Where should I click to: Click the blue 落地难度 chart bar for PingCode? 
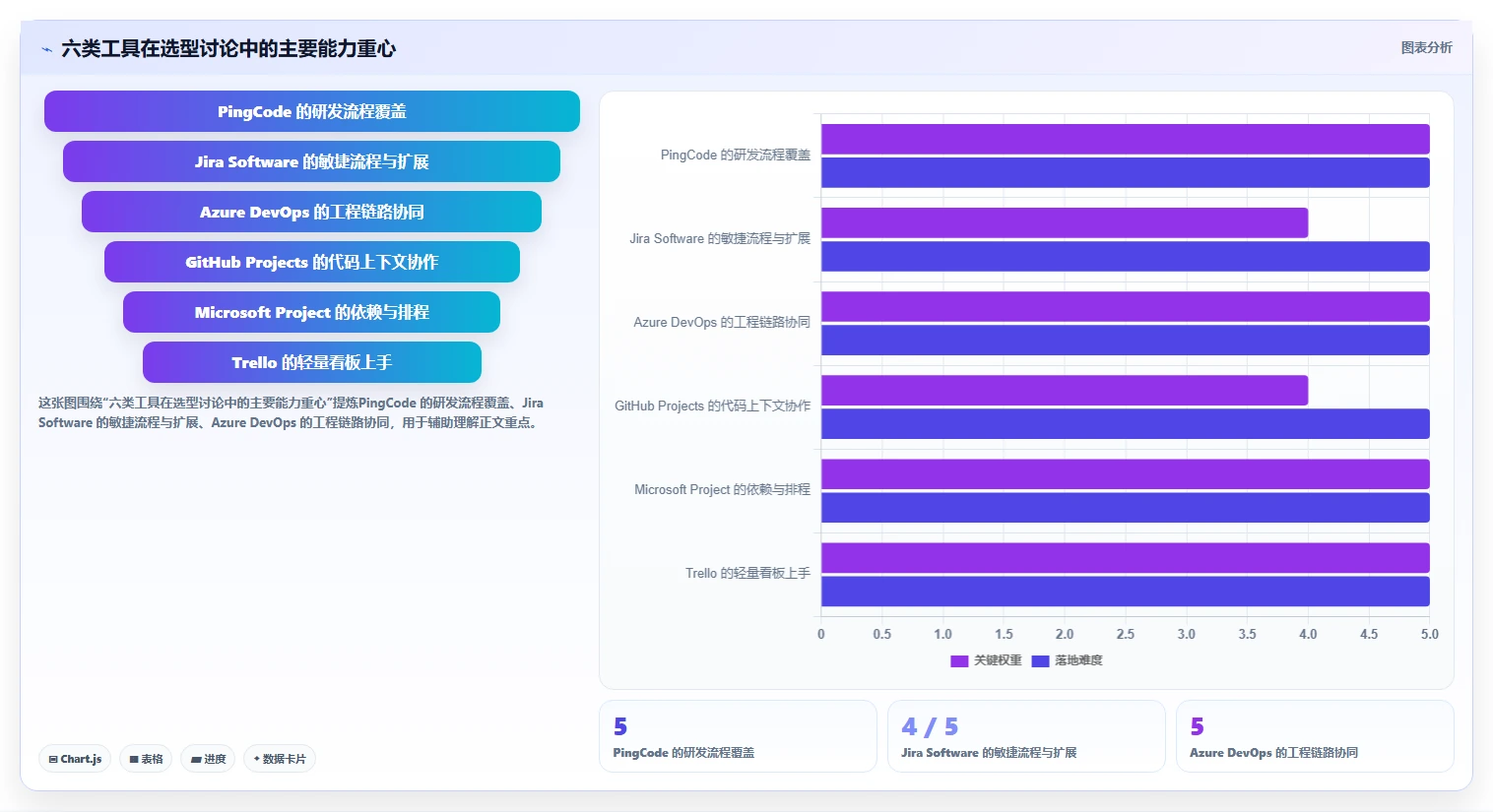pyautogui.click(x=1126, y=172)
